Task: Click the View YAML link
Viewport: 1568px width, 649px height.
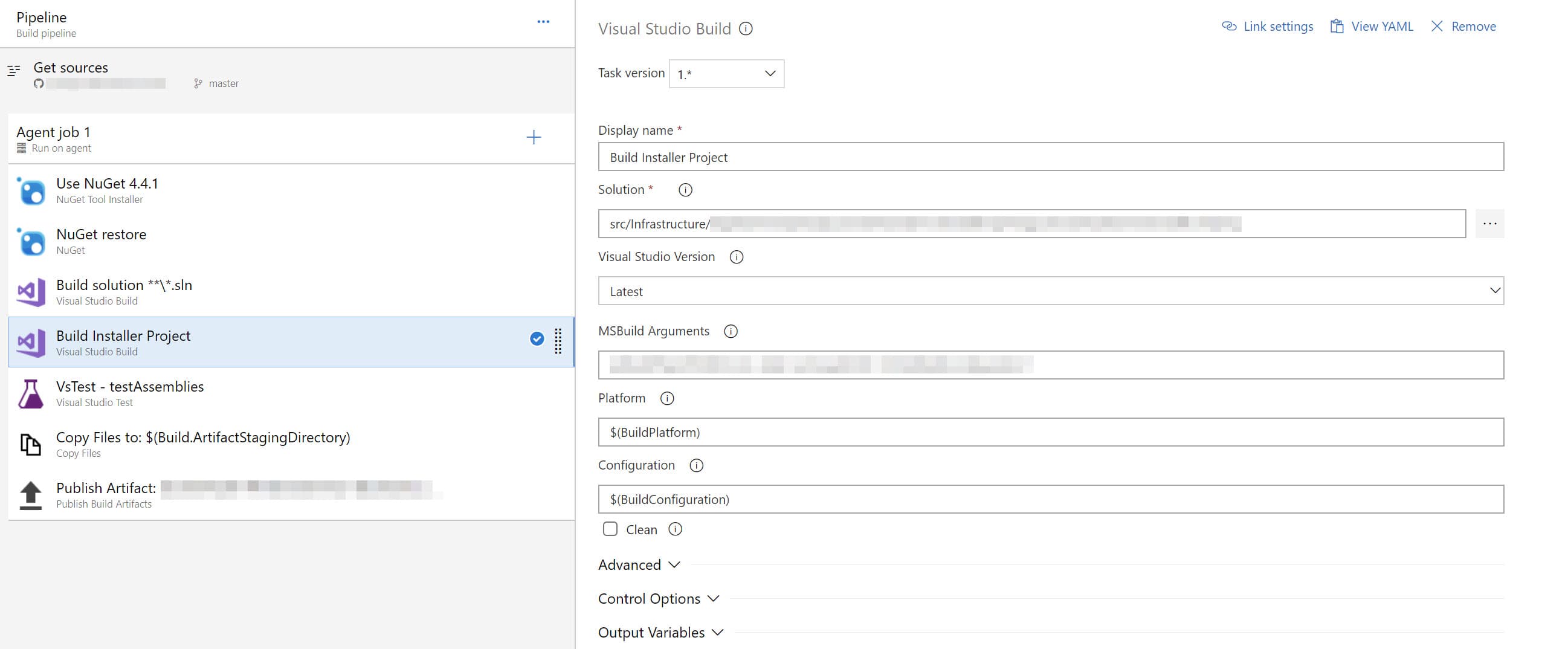Action: 1372,26
